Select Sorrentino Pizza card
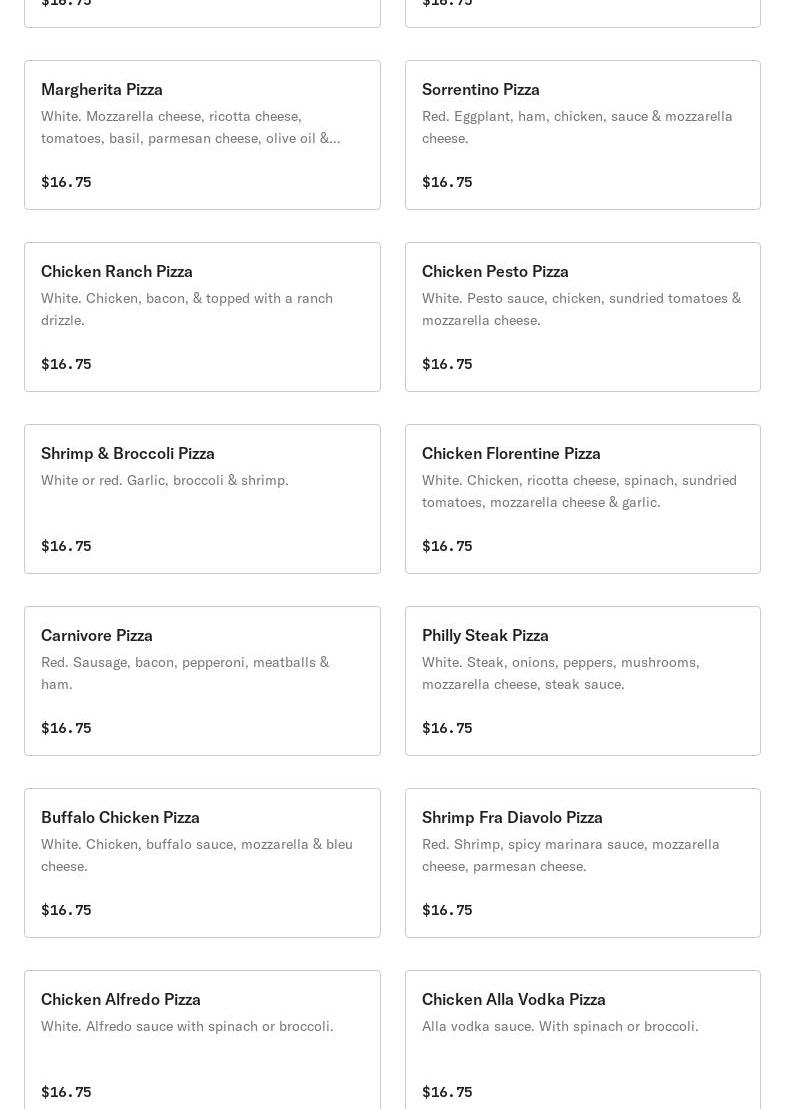This screenshot has width=785, height=1109. [582, 135]
